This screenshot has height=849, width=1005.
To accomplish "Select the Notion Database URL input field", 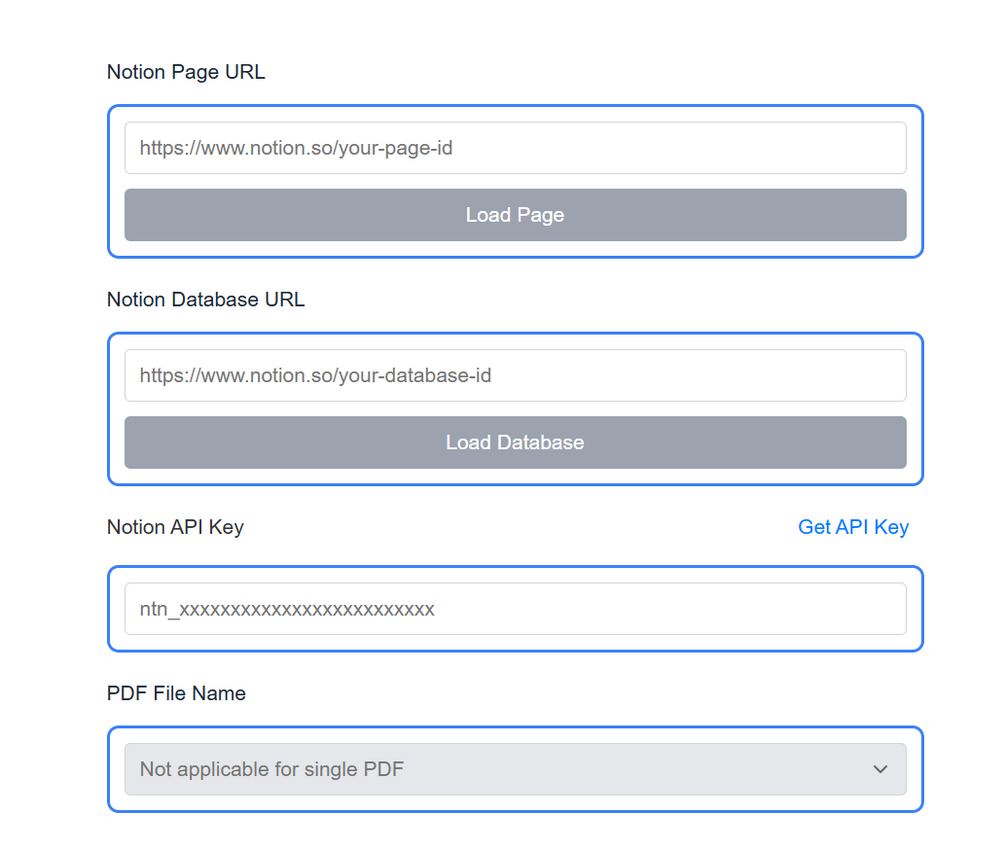I will pyautogui.click(x=515, y=375).
